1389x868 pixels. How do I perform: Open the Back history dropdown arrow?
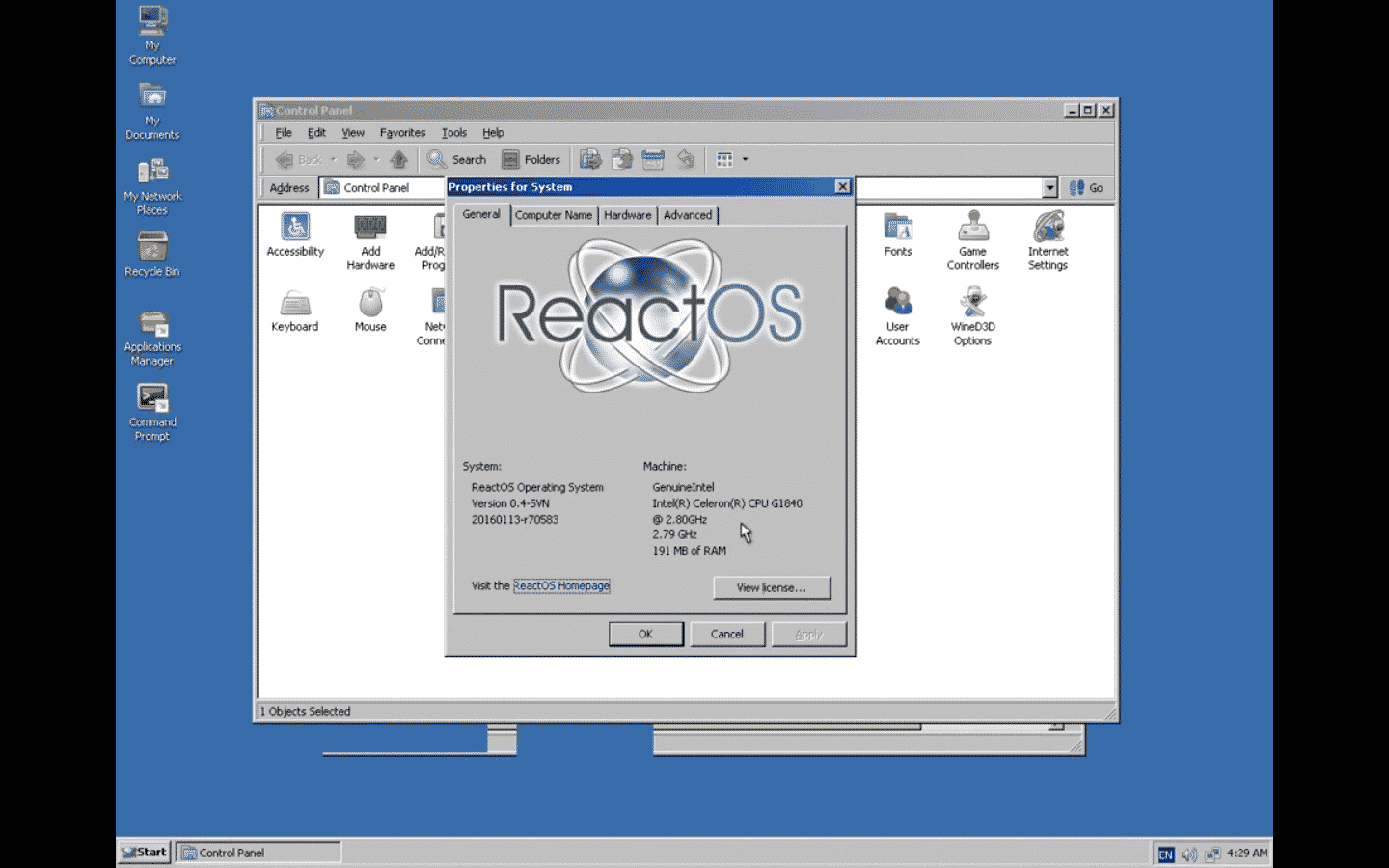coord(333,160)
